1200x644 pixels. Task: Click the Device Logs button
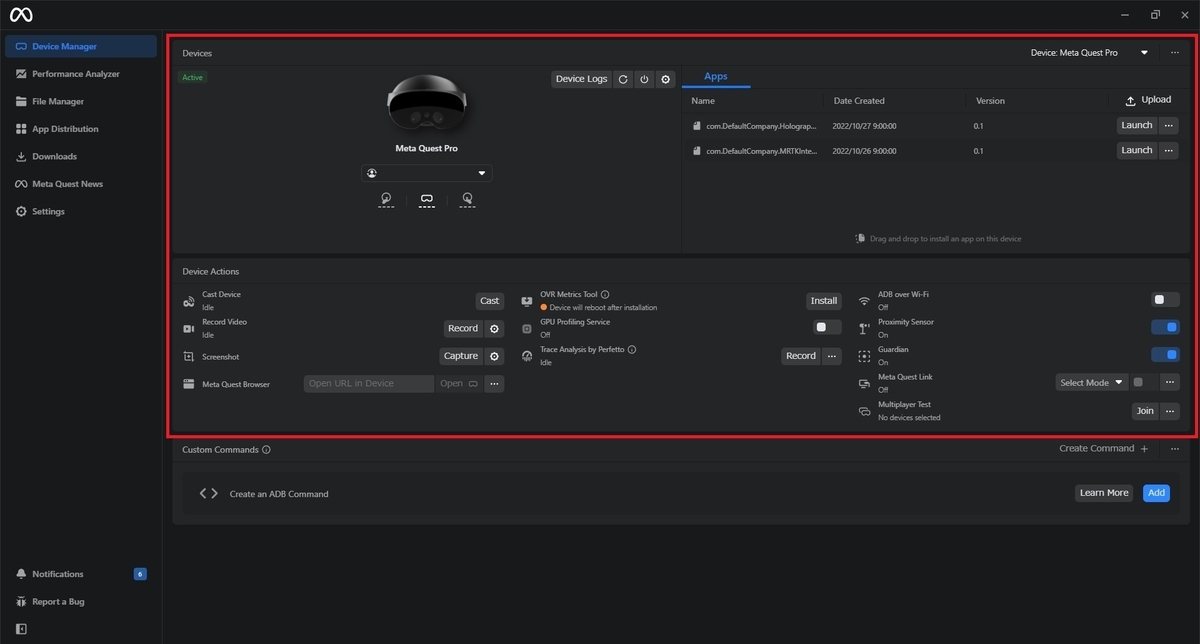[x=581, y=79]
